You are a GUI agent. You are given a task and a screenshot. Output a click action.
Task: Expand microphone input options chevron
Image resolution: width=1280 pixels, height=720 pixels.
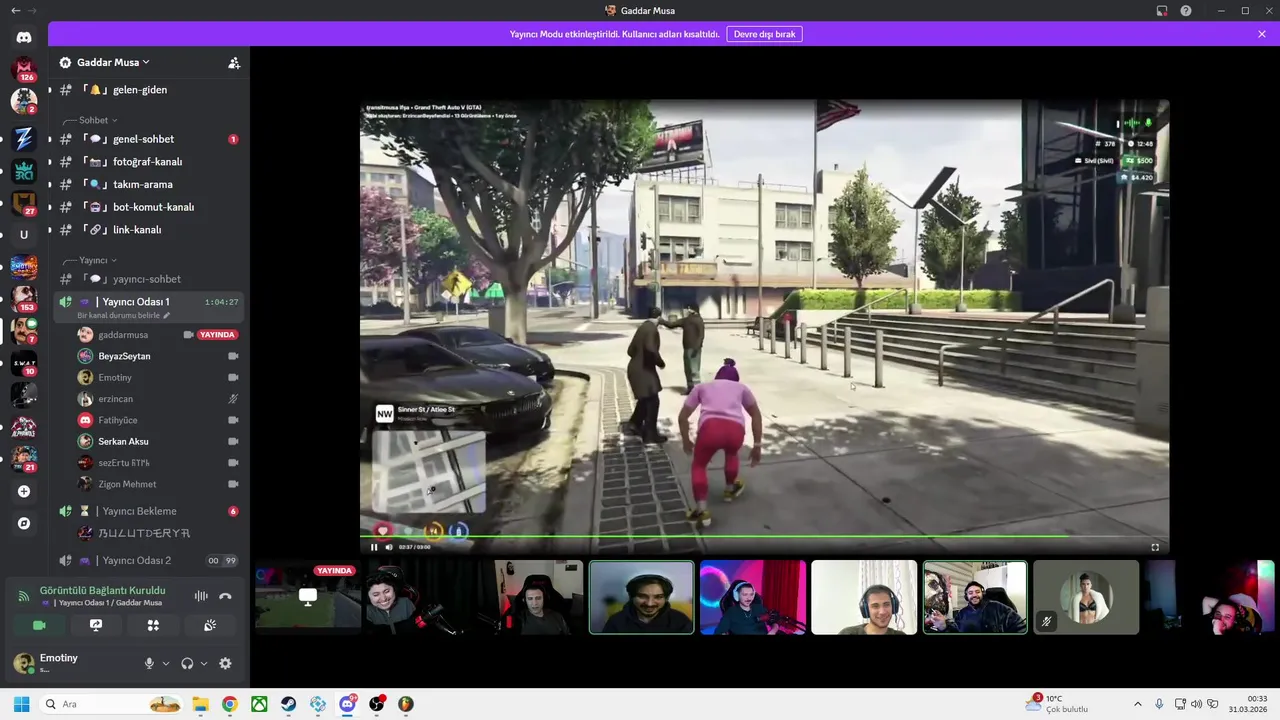tap(166, 663)
